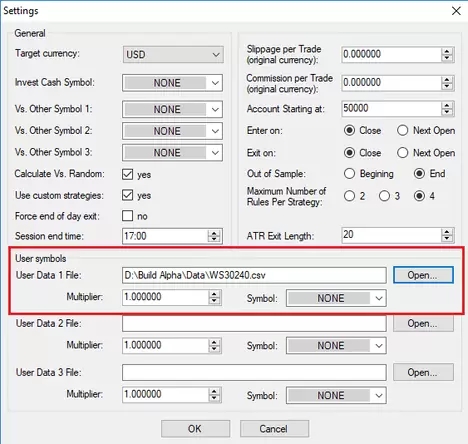Set maximum rules per strategy to 2
Image resolution: width=468 pixels, height=444 pixels.
coord(349,196)
